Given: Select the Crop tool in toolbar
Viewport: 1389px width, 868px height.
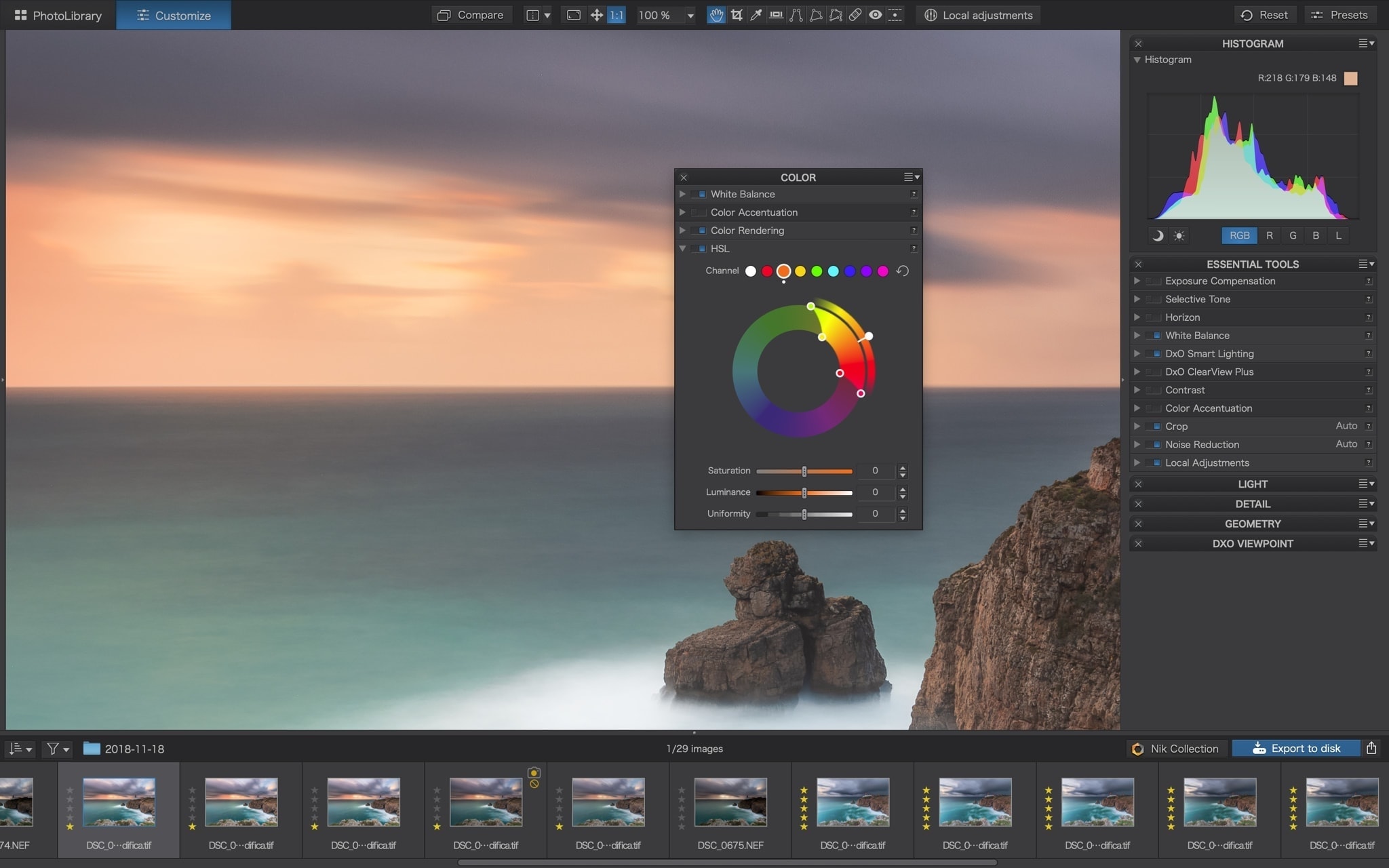Looking at the screenshot, I should (737, 15).
